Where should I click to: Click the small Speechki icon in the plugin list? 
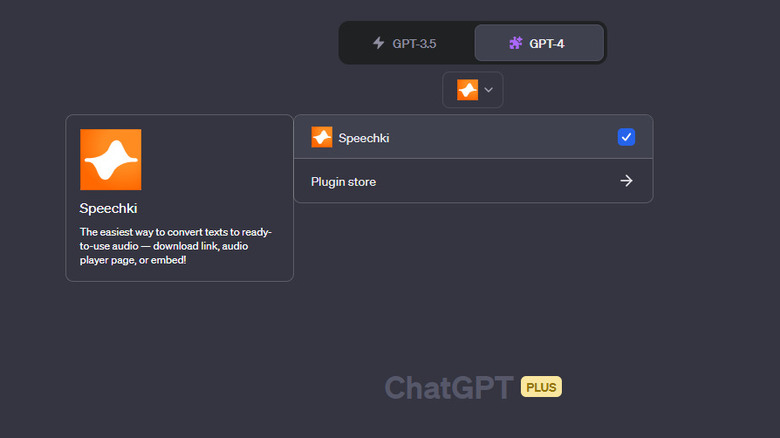(x=322, y=137)
